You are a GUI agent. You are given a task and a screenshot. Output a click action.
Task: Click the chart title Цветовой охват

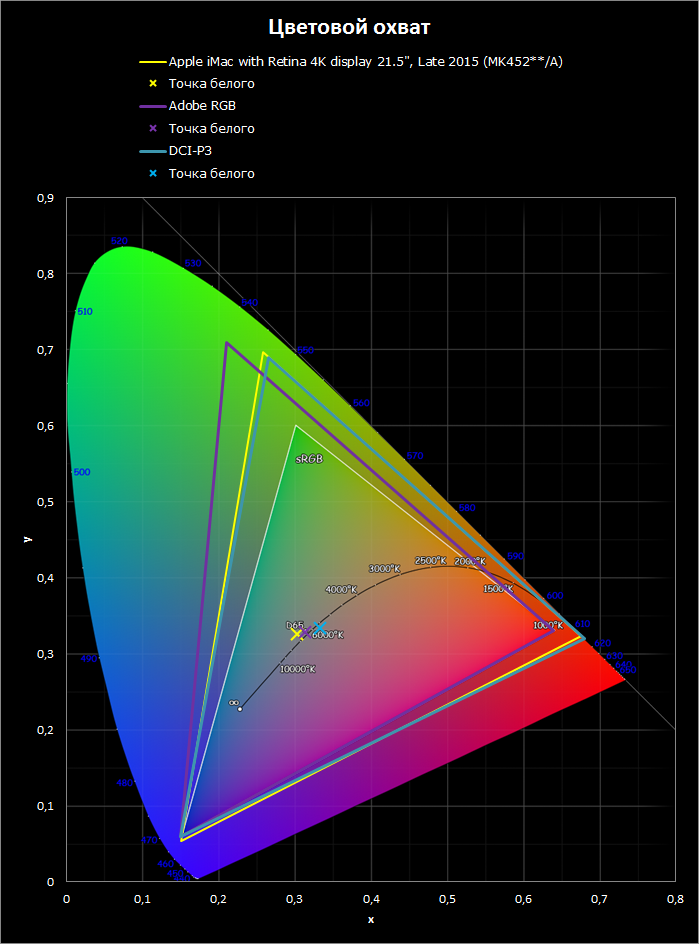click(x=349, y=25)
